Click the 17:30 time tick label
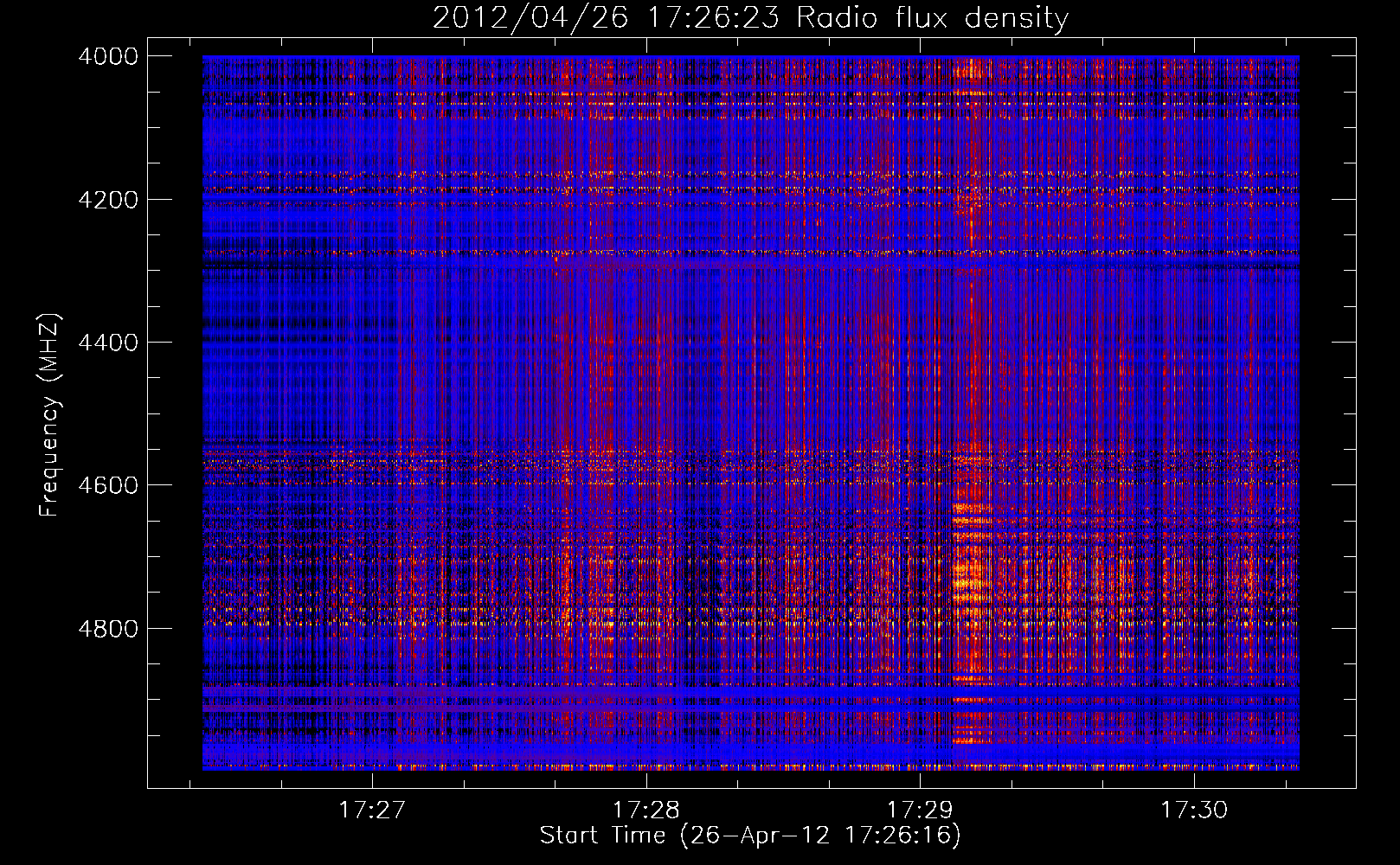Viewport: 1400px width, 865px height. click(1194, 810)
